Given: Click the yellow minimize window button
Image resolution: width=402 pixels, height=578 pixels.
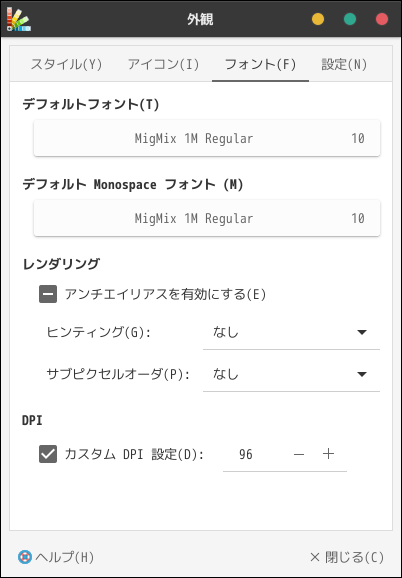Looking at the screenshot, I should coord(318,19).
